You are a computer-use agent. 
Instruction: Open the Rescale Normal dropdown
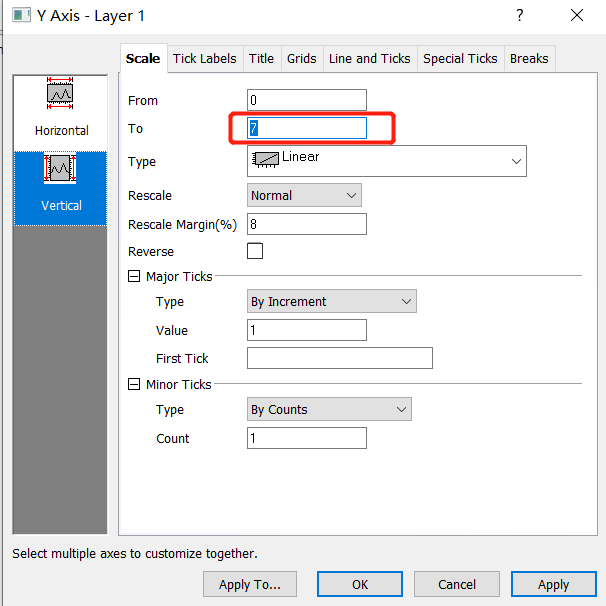click(304, 195)
